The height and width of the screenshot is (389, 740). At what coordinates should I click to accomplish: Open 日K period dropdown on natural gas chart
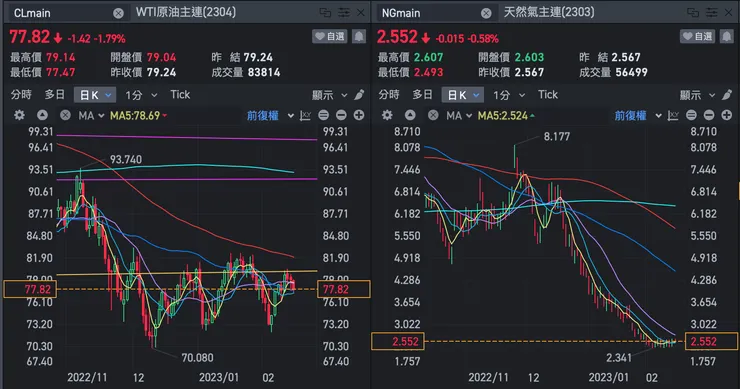[x=462, y=95]
